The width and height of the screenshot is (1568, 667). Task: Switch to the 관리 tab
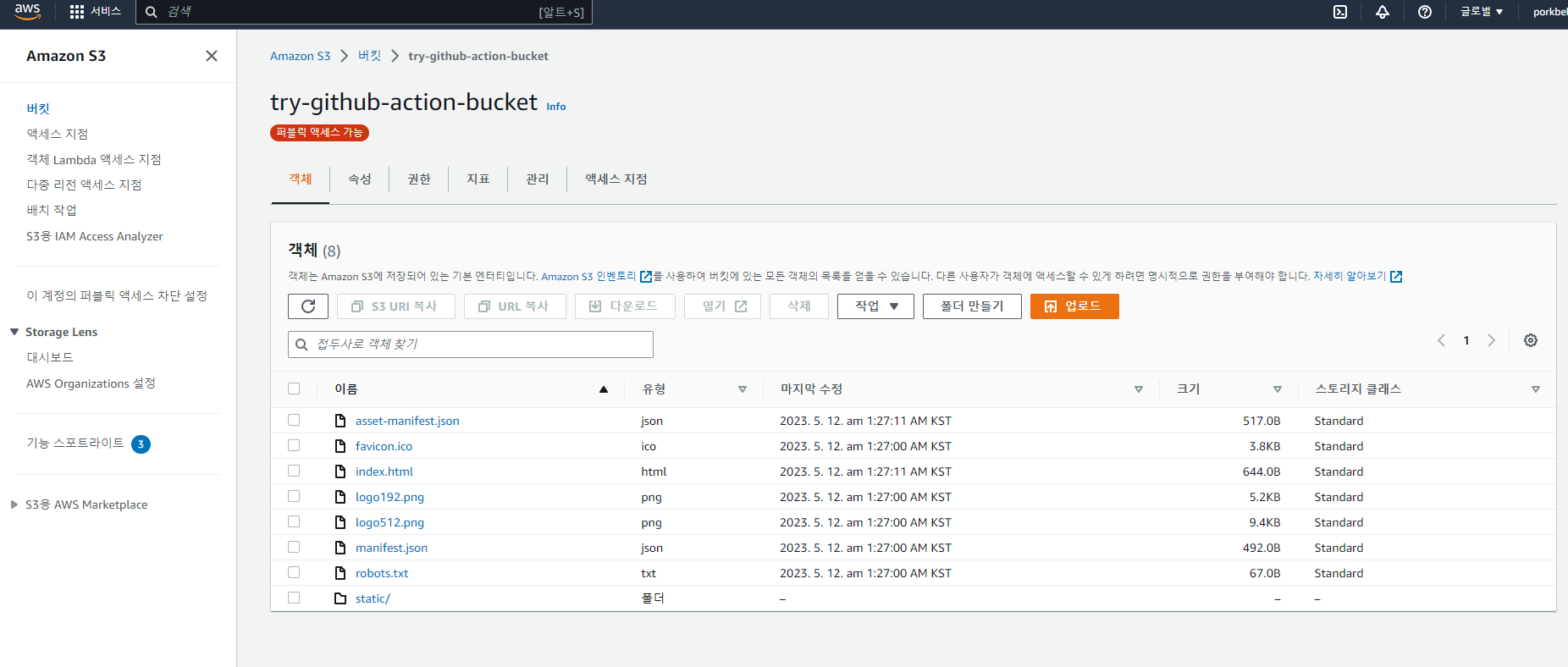(538, 179)
